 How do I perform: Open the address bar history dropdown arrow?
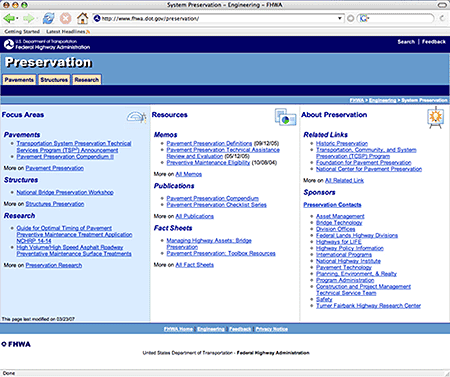point(340,18)
